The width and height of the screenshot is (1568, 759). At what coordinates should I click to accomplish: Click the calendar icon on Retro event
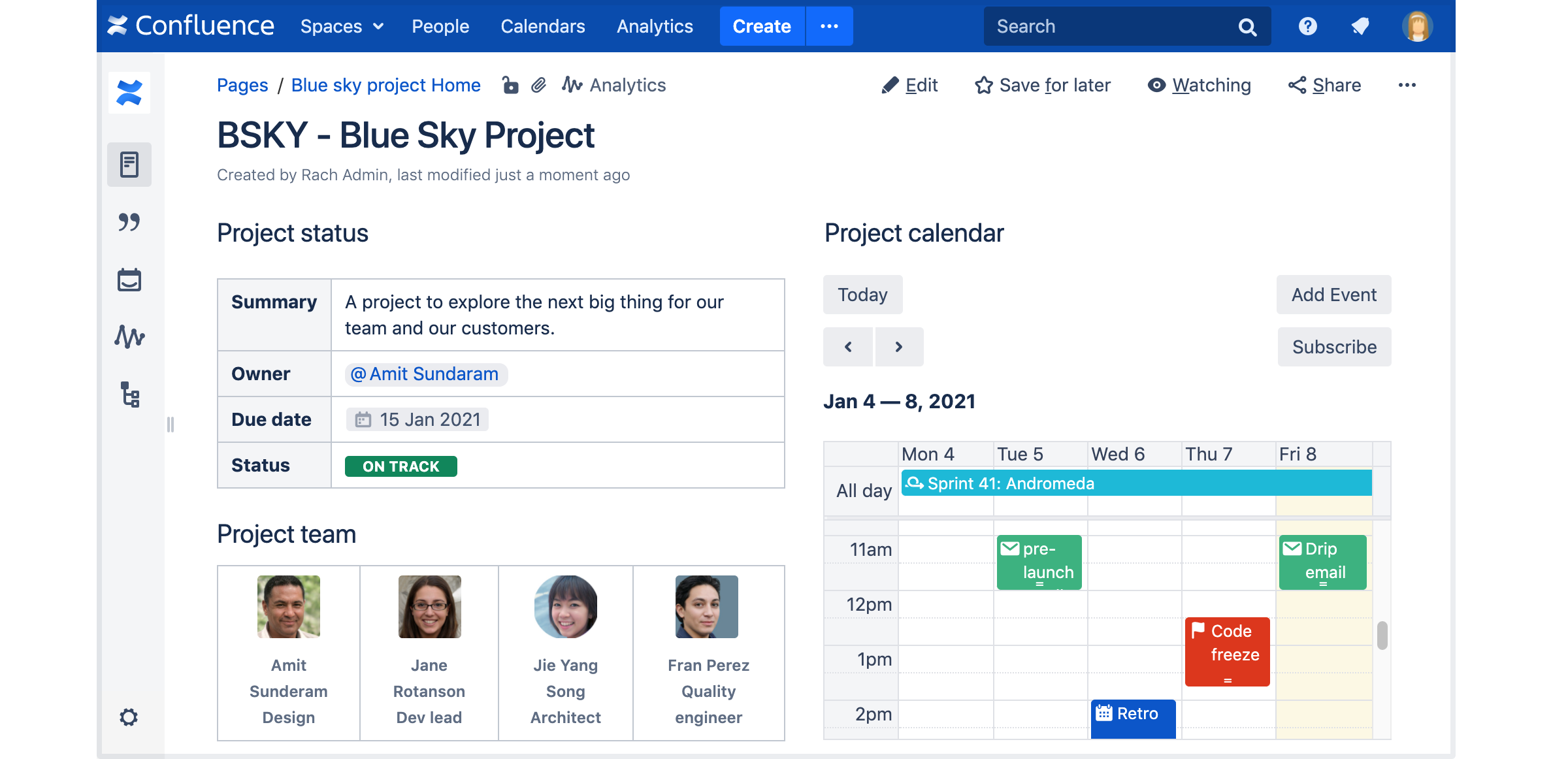coord(1104,713)
